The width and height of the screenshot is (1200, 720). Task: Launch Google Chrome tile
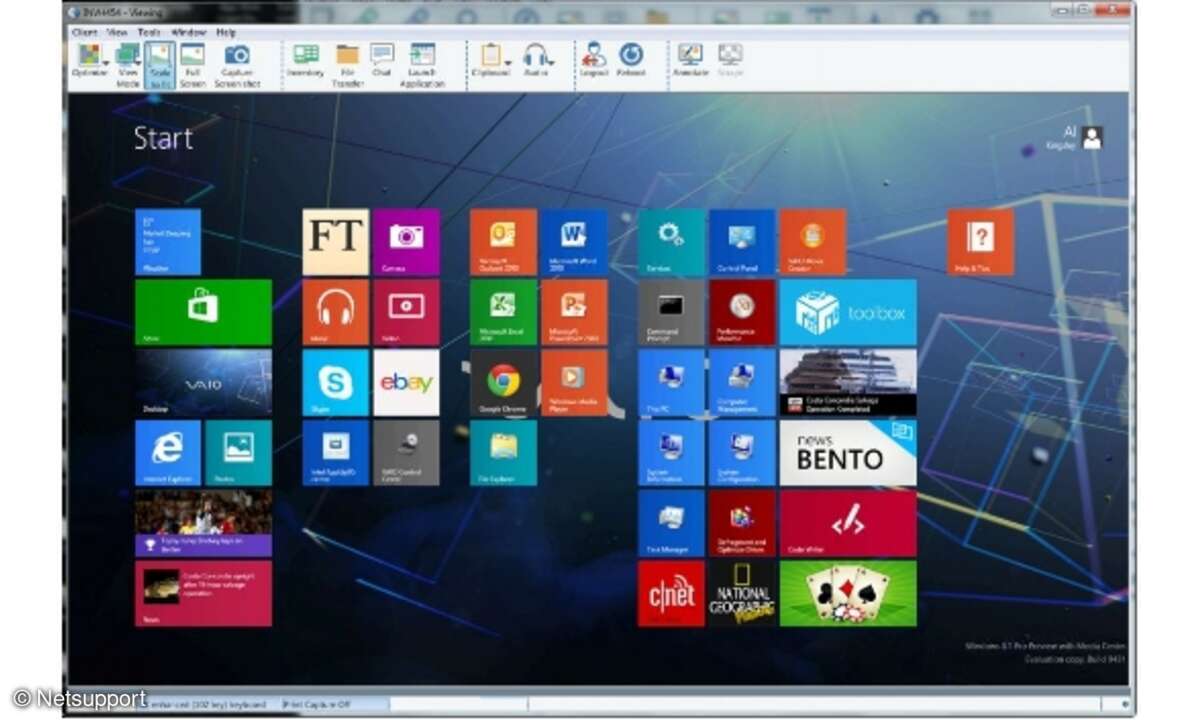coord(503,383)
